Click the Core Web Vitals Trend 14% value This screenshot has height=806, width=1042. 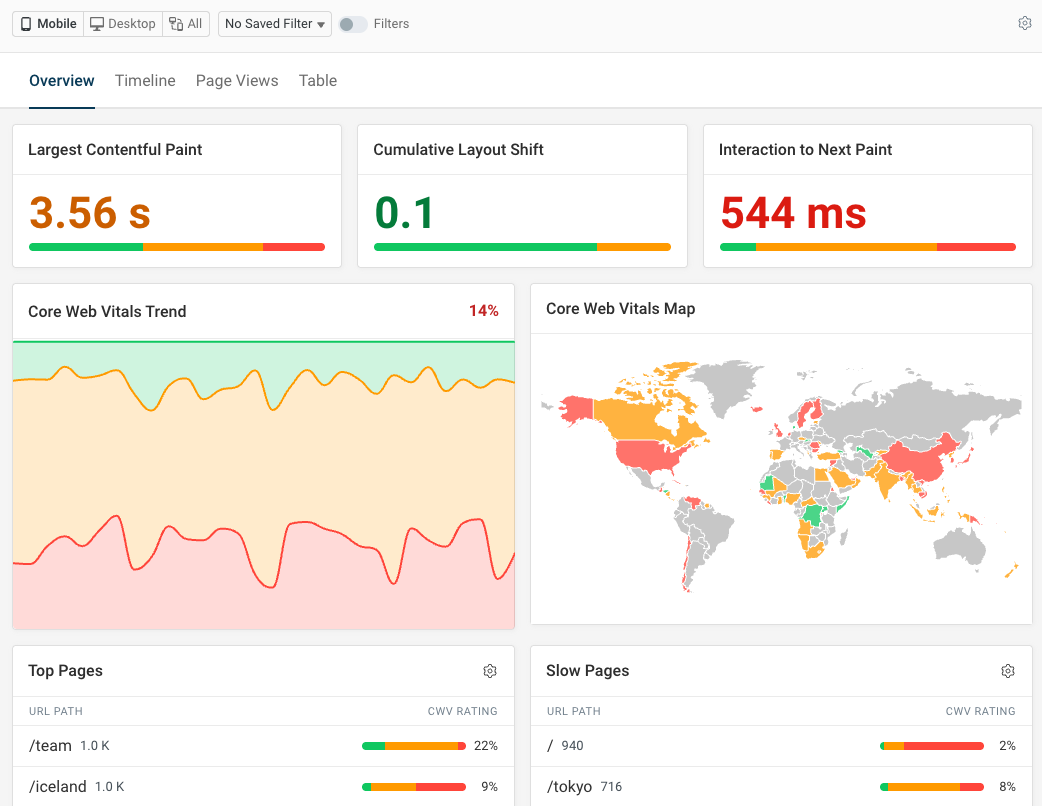[x=484, y=311]
